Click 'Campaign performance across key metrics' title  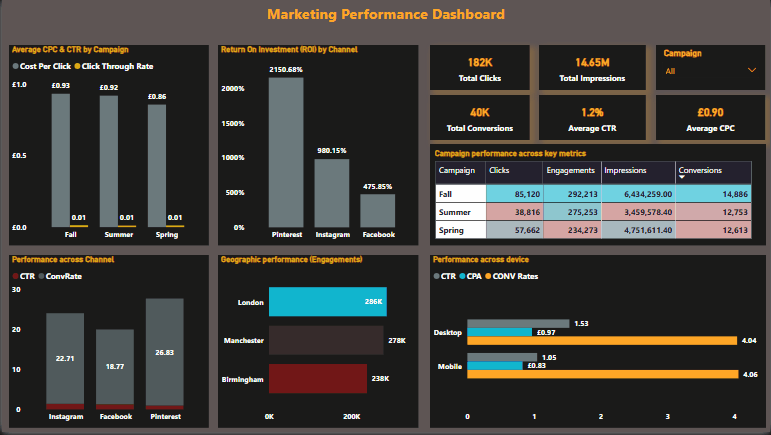[x=510, y=153]
